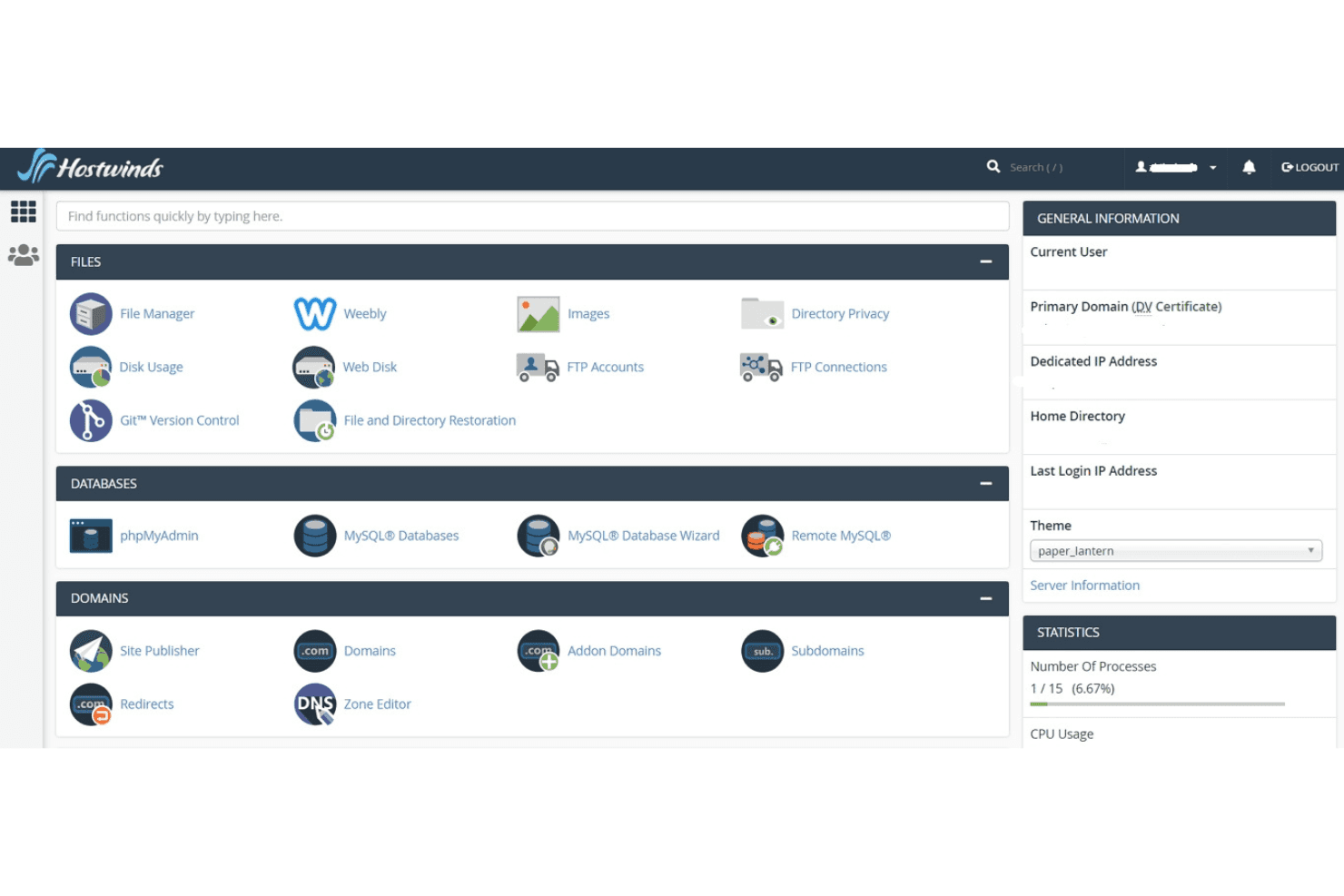Open the Redirects .com icon
This screenshot has height=896, width=1344.
91,704
